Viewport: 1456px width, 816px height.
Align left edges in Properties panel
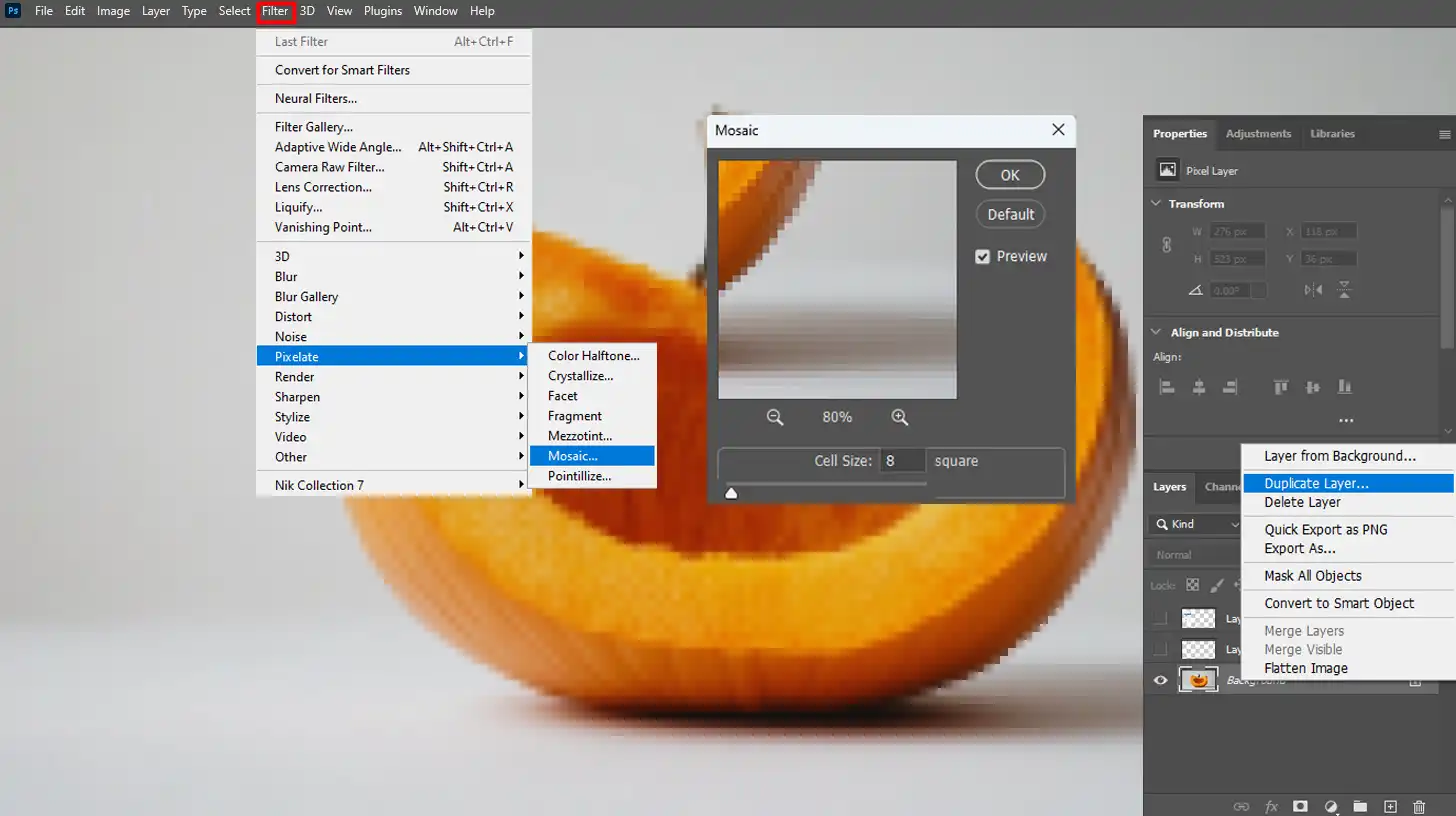click(x=1167, y=387)
